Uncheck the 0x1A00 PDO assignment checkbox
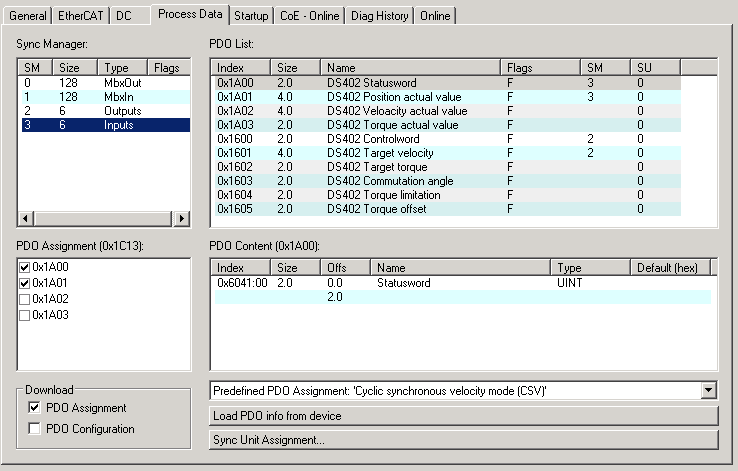The height and width of the screenshot is (471, 738). click(x=24, y=267)
